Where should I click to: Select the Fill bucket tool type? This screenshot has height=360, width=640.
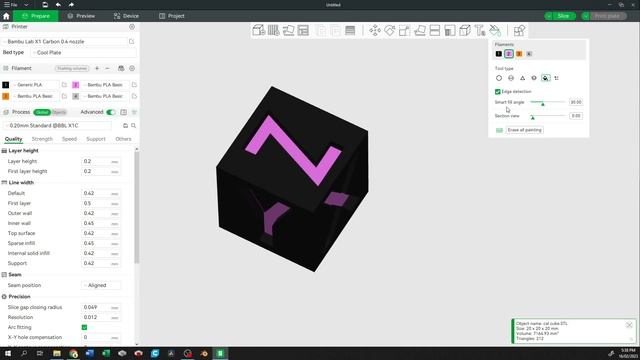click(546, 78)
